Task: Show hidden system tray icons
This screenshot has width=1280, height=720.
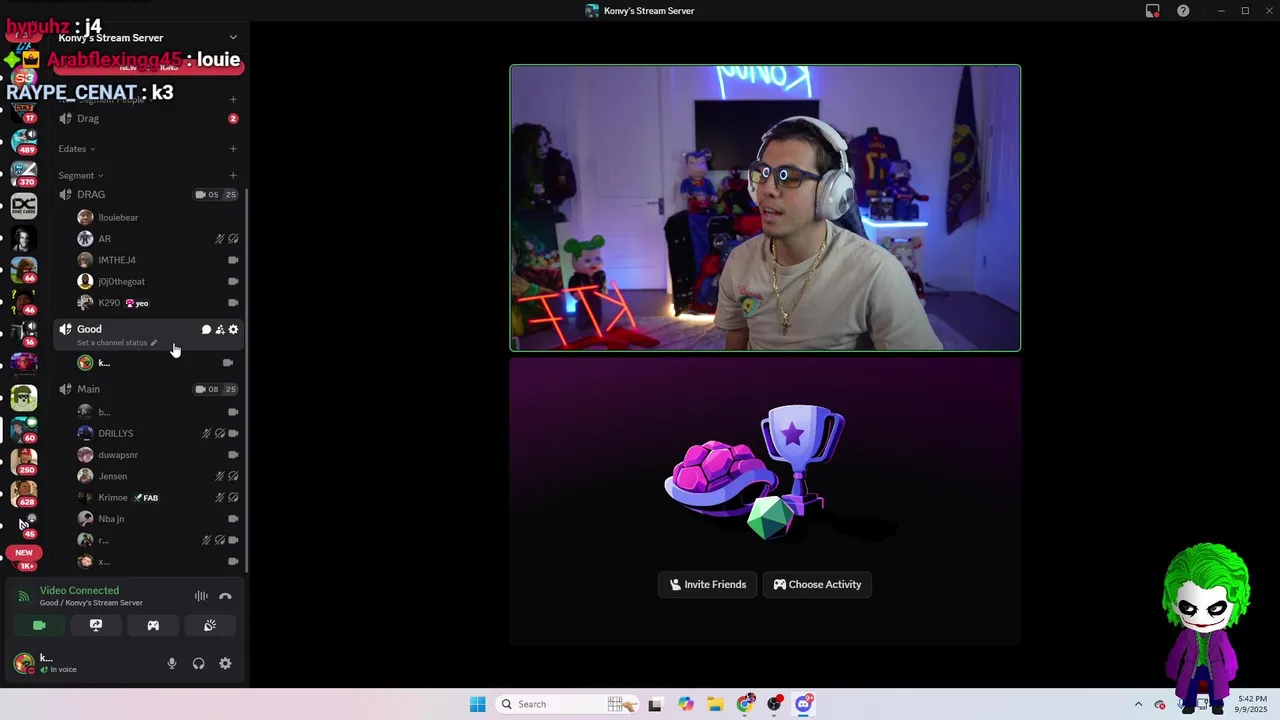Action: (1138, 704)
